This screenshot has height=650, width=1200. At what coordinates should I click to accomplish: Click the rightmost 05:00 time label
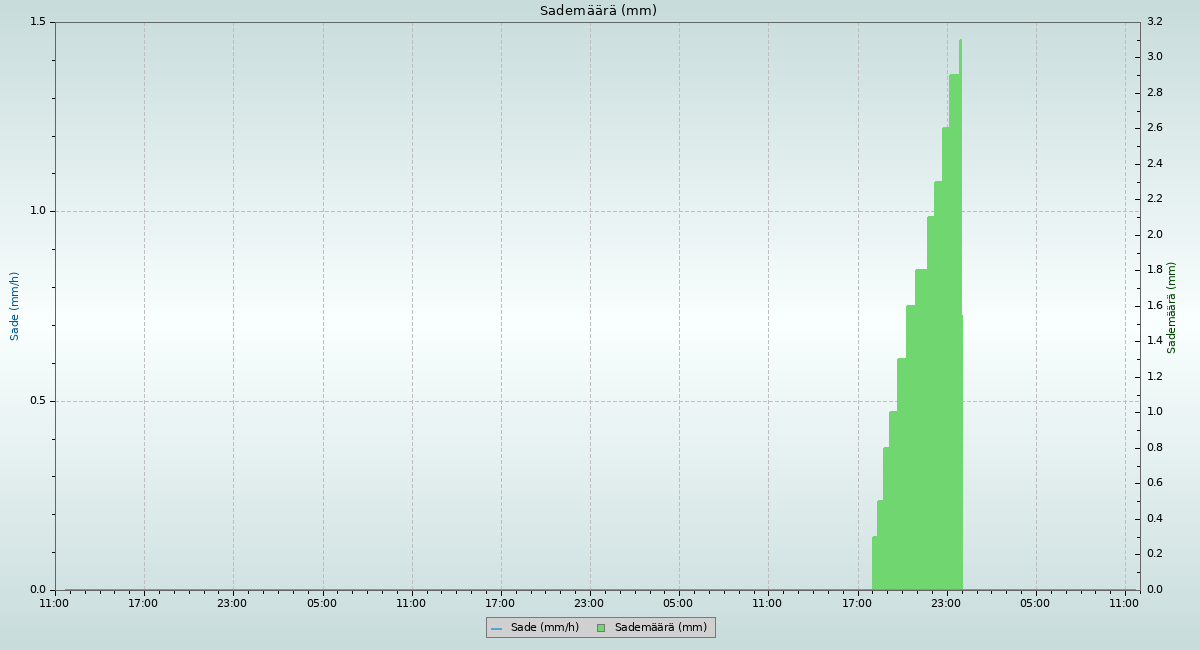click(1035, 603)
